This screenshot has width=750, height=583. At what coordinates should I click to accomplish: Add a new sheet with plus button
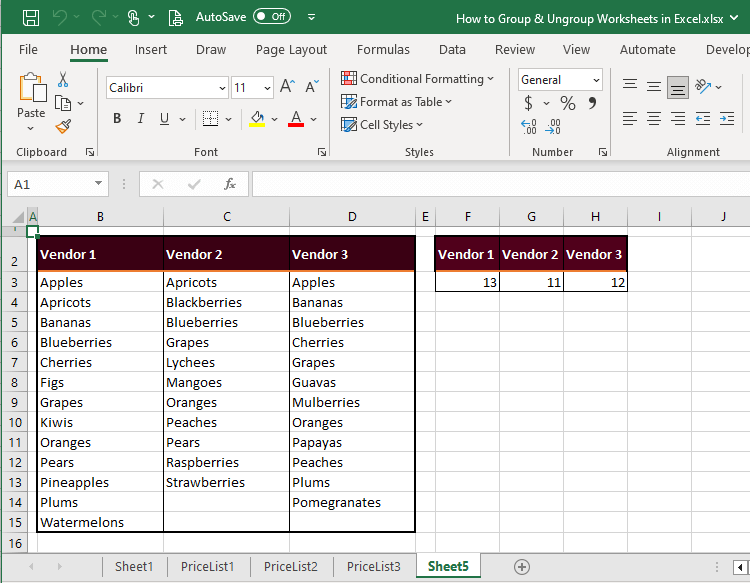pos(521,566)
